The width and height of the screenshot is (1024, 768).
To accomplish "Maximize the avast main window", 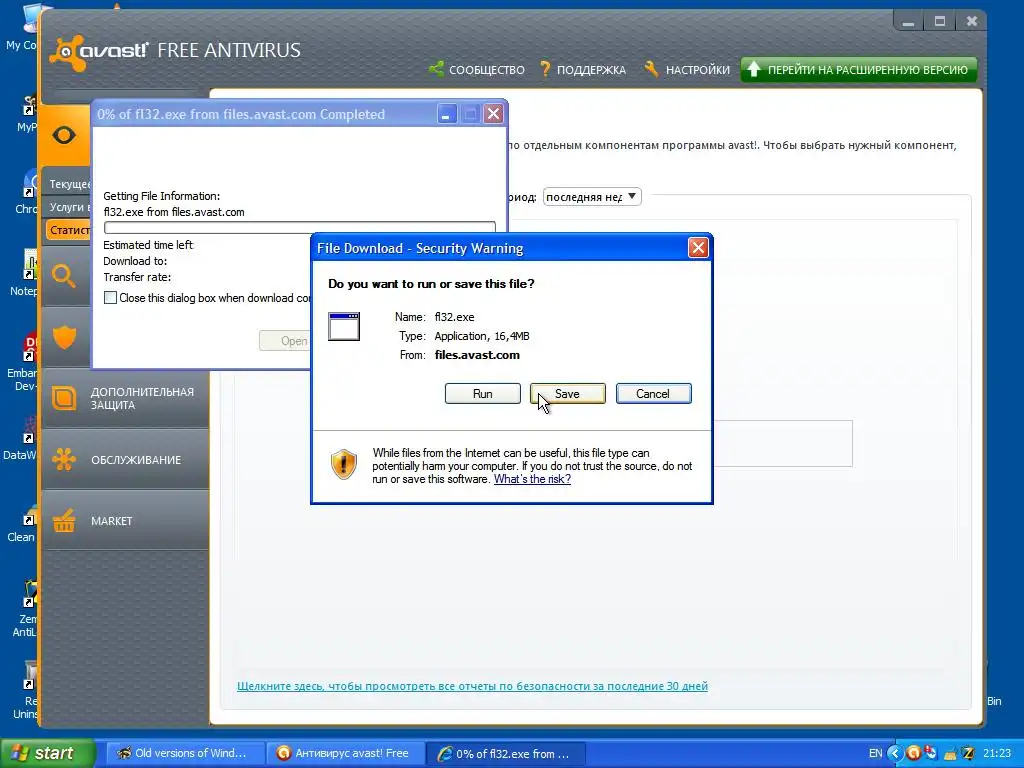I will (940, 22).
